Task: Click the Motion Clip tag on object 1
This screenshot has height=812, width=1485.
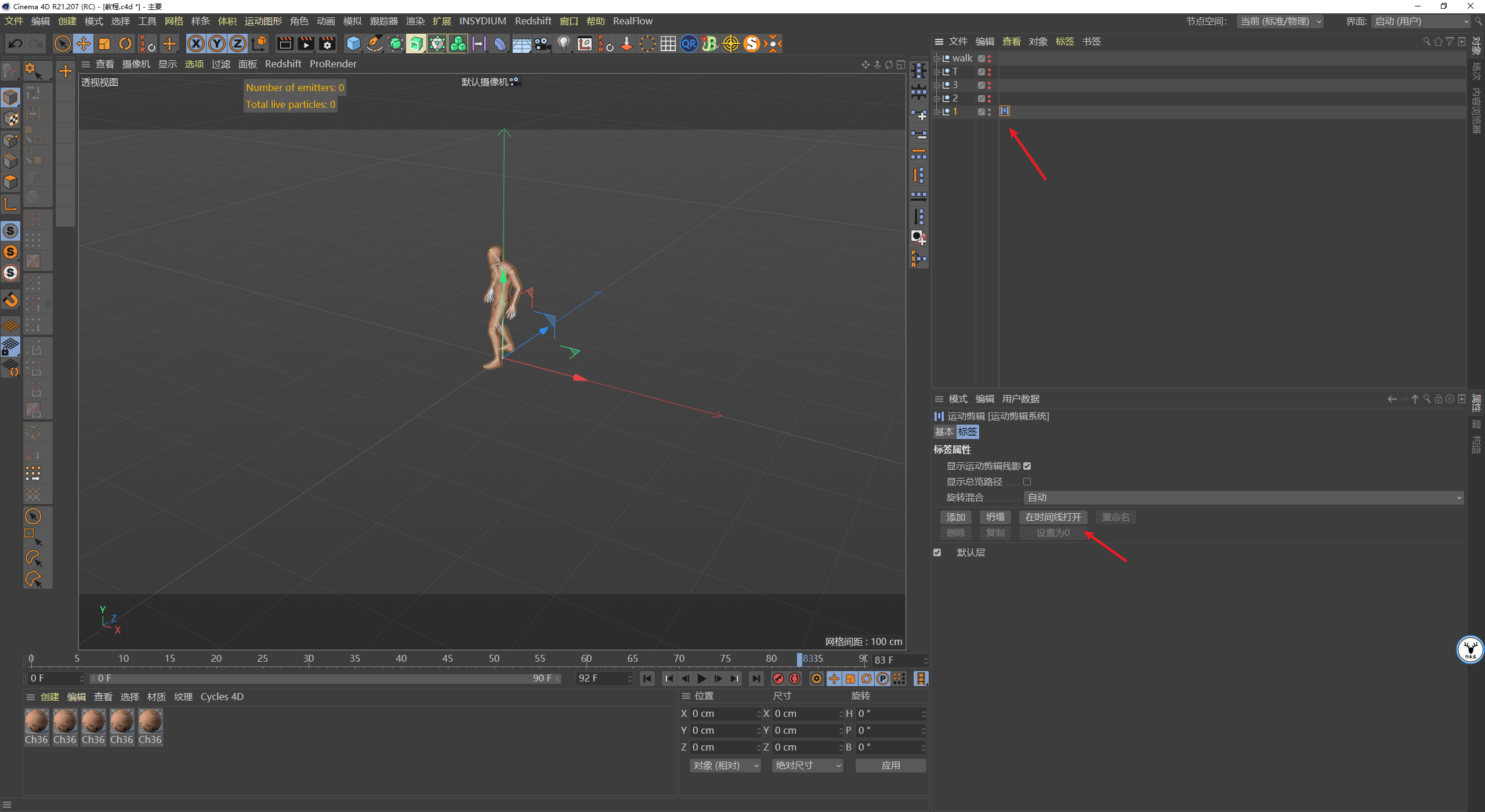Action: (1005, 111)
